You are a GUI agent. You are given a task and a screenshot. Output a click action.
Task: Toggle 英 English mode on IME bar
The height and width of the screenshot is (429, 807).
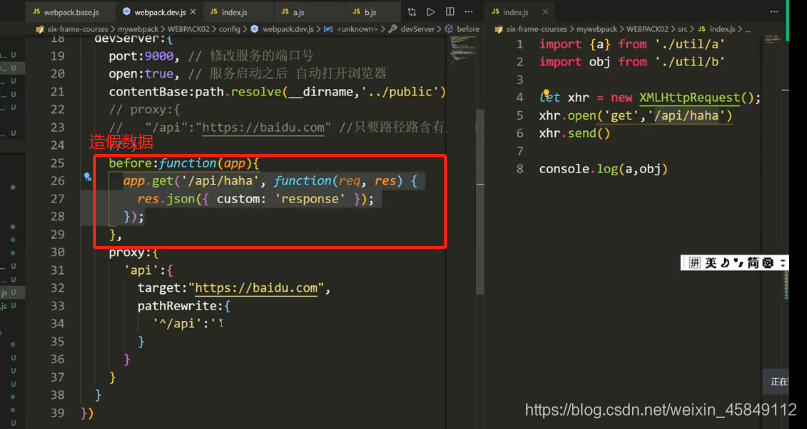pyautogui.click(x=711, y=263)
